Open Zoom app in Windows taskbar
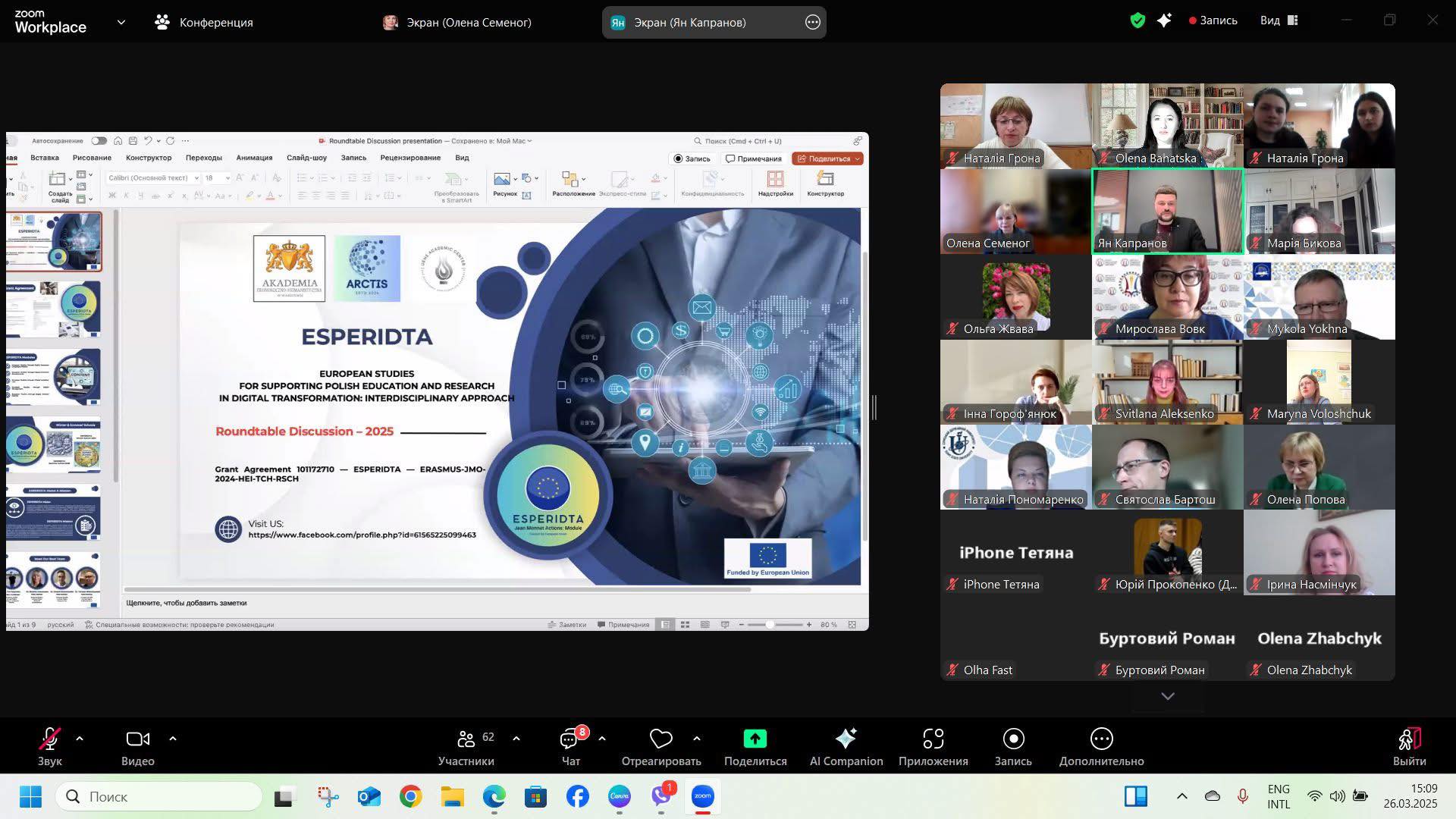The image size is (1456, 819). 702,796
